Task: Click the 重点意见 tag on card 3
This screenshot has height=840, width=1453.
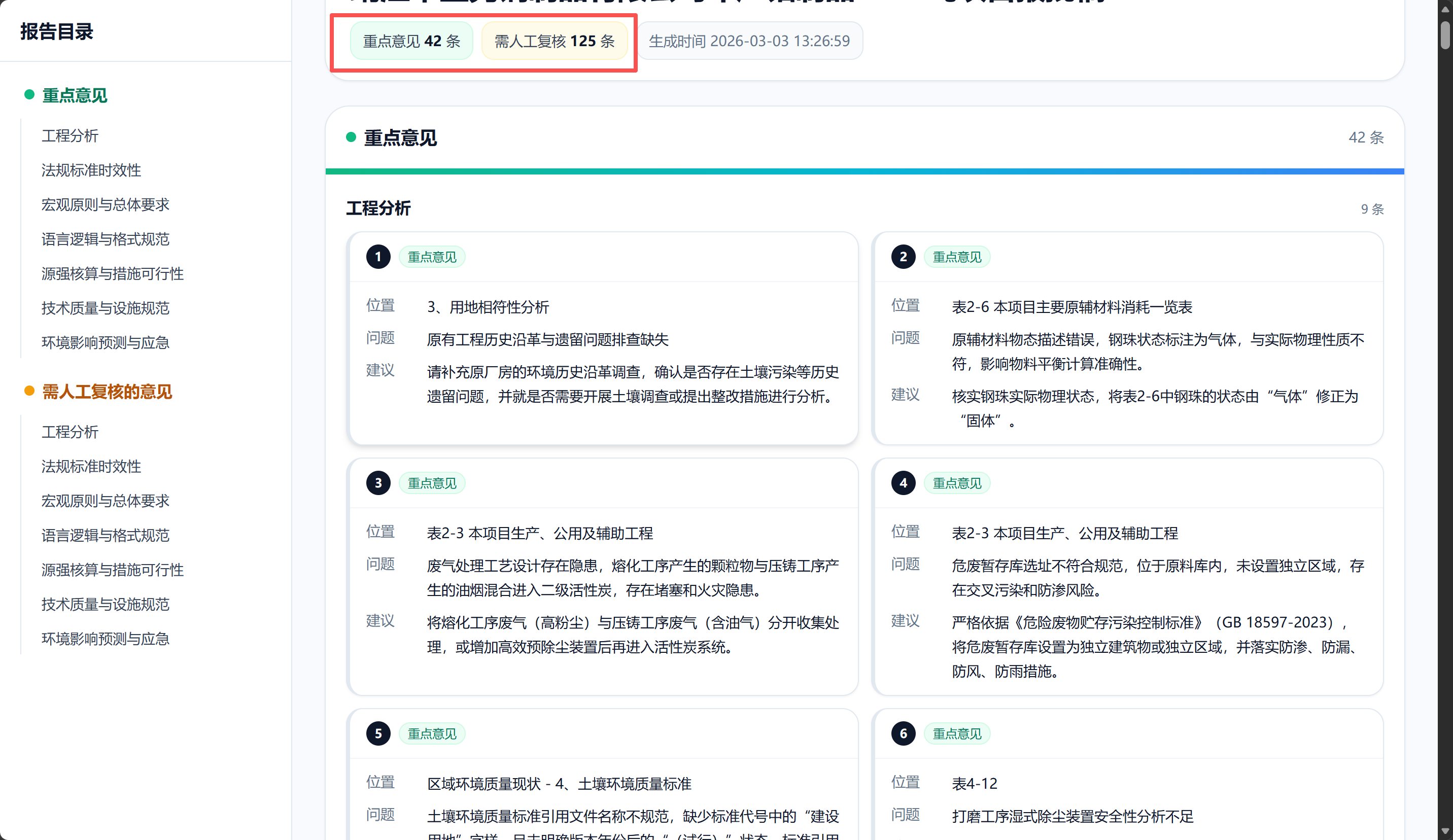Action: 432,483
